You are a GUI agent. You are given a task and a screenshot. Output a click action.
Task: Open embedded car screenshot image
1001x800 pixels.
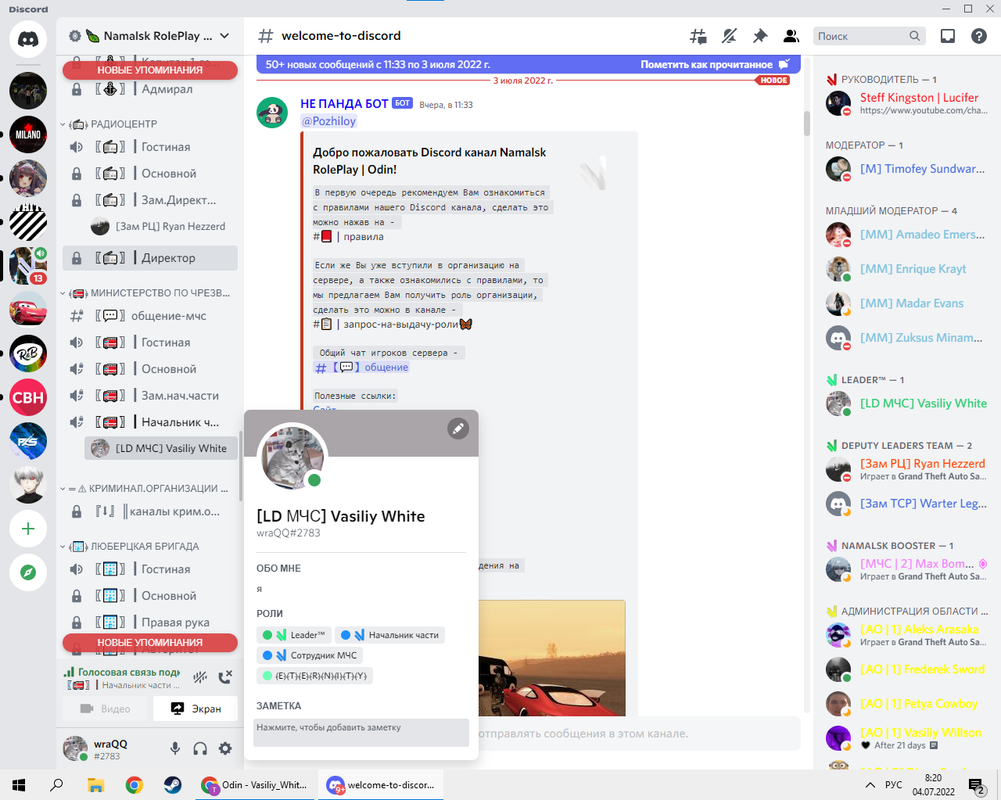point(552,658)
